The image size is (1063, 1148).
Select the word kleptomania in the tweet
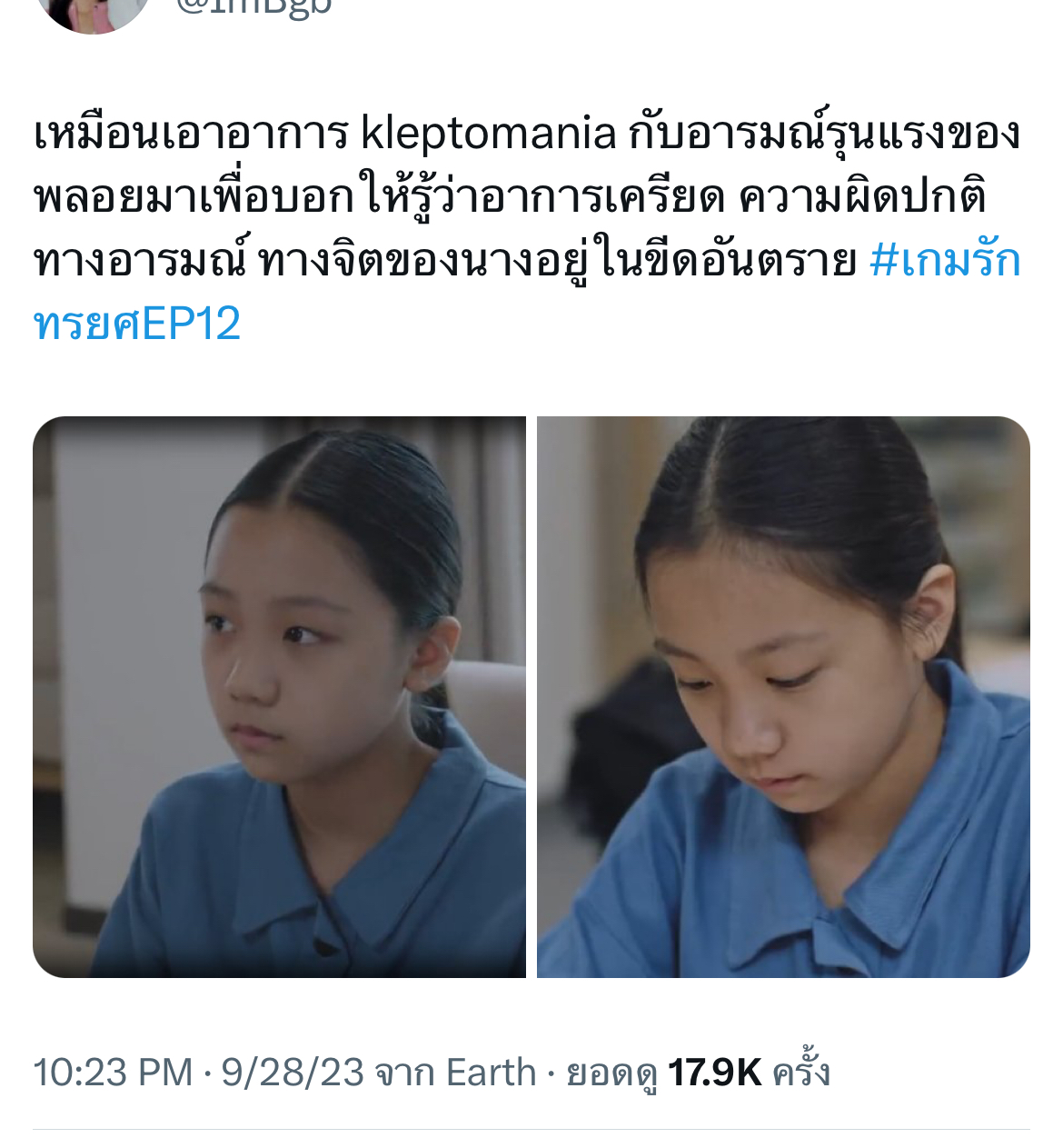coord(489,134)
